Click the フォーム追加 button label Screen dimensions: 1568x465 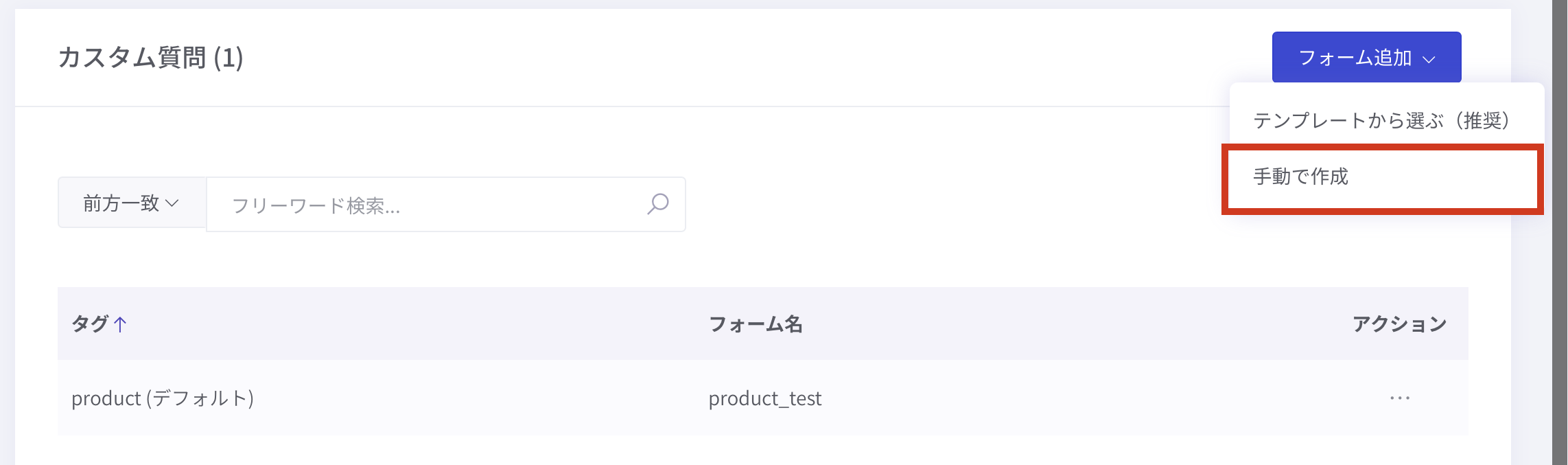[1355, 58]
